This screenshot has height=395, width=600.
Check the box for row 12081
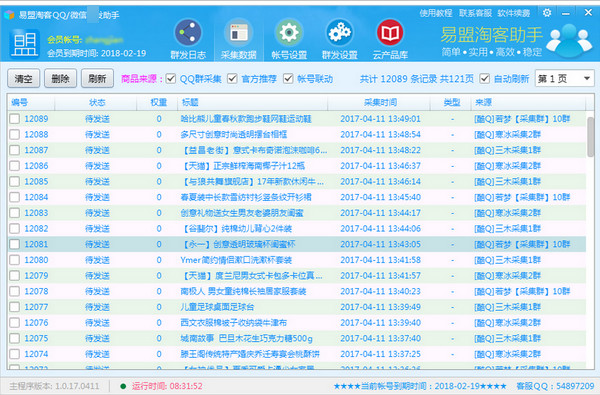point(15,244)
